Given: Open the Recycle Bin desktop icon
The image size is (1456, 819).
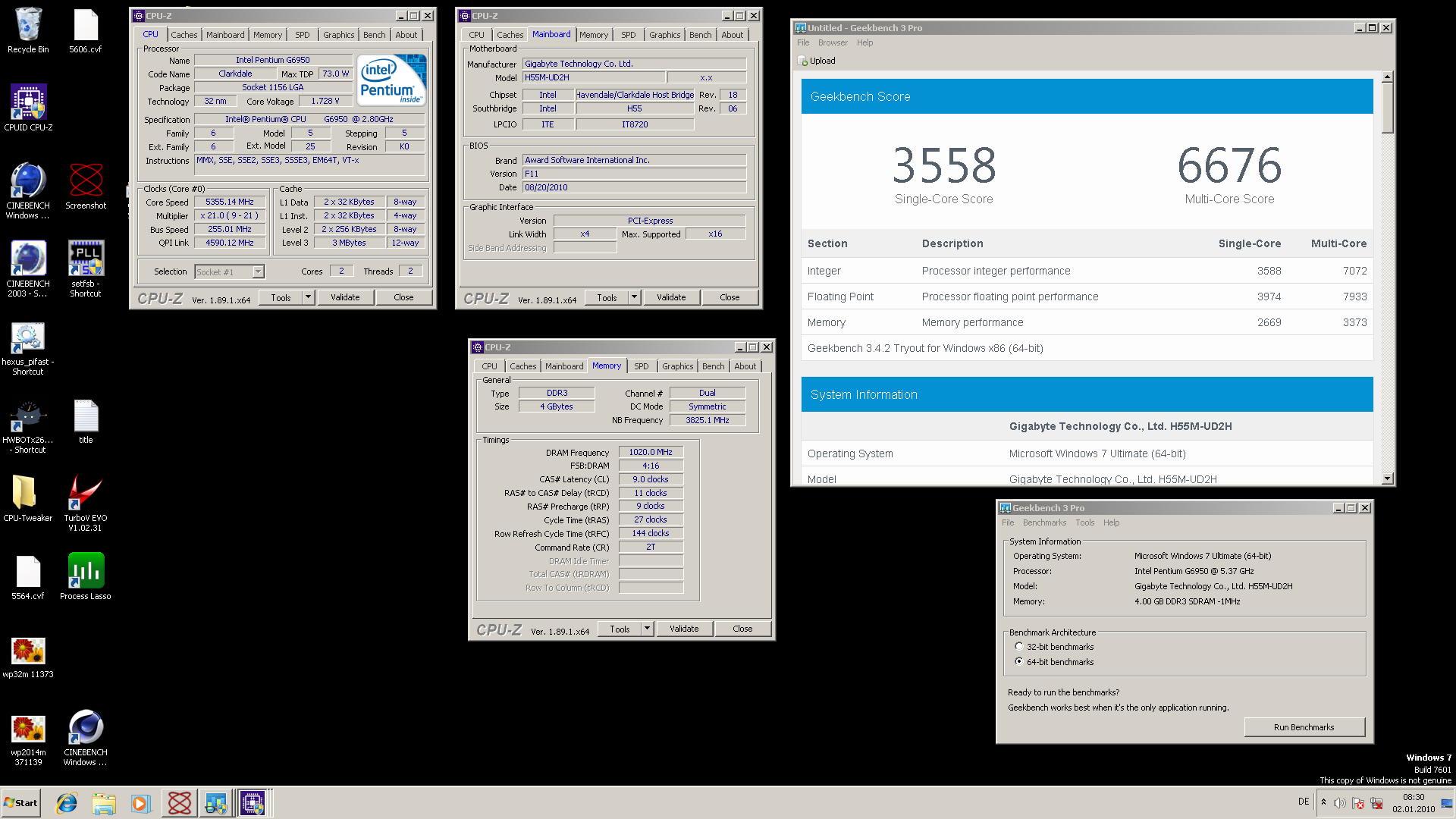Looking at the screenshot, I should [x=28, y=30].
